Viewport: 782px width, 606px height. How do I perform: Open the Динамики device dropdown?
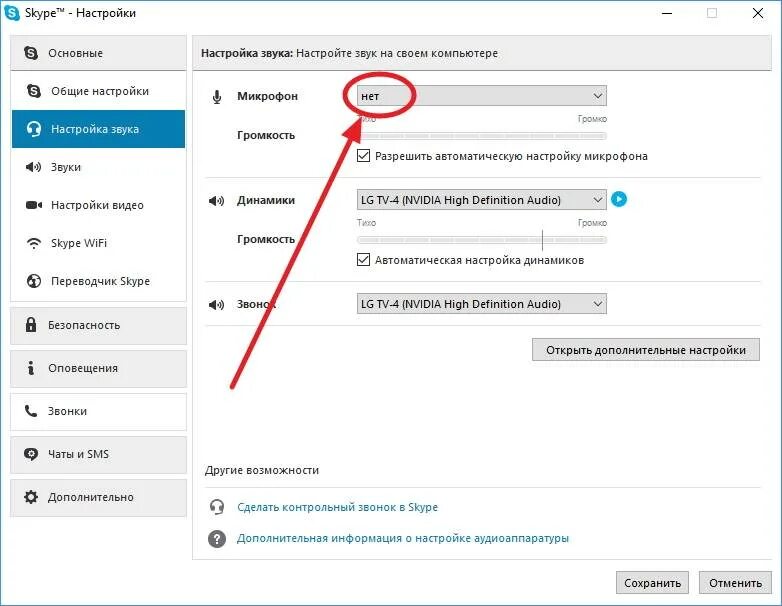click(x=482, y=200)
